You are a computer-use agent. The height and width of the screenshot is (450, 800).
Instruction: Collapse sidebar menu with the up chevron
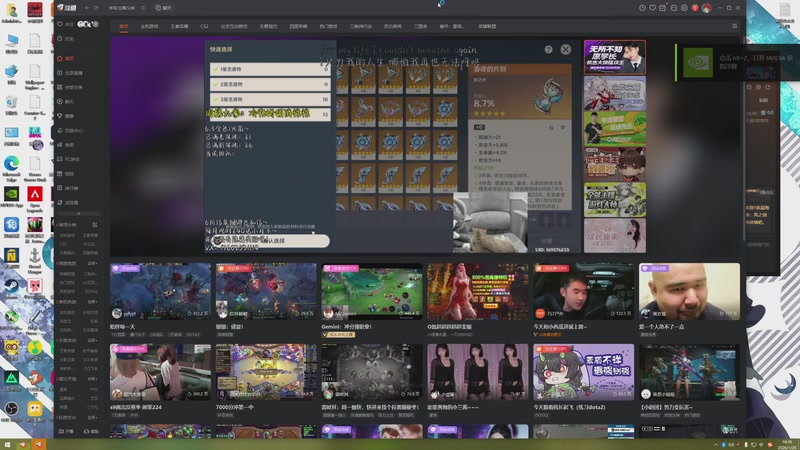(x=78, y=213)
